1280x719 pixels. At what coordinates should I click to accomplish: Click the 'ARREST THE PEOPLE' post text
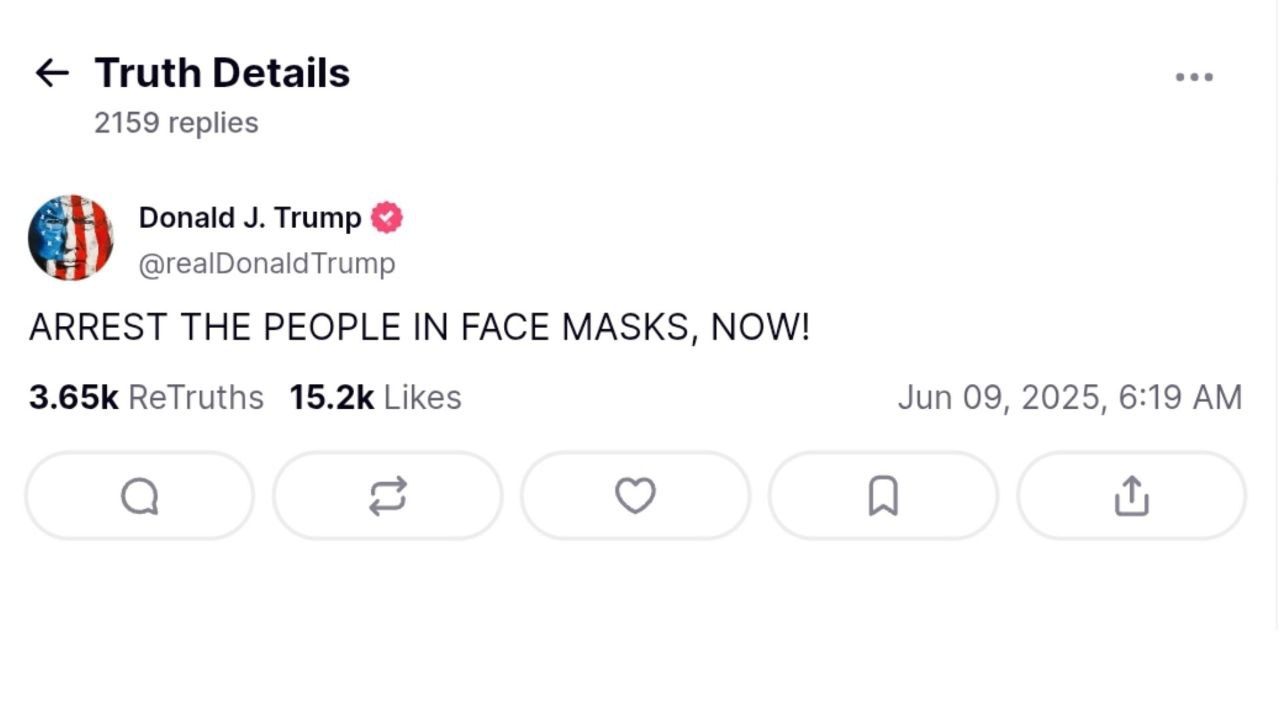point(419,328)
